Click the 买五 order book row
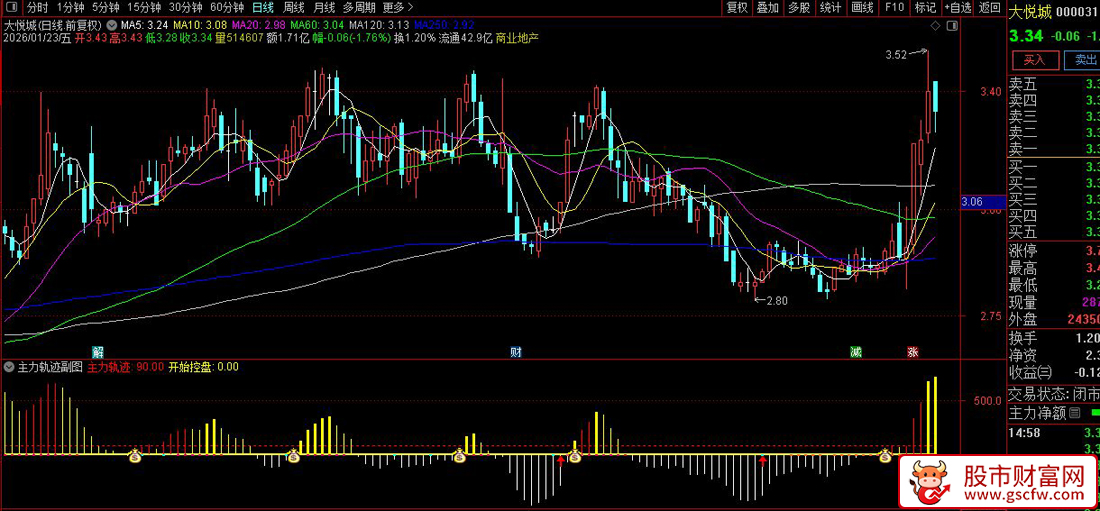Screen dimensions: 1100x511 tap(1054, 232)
